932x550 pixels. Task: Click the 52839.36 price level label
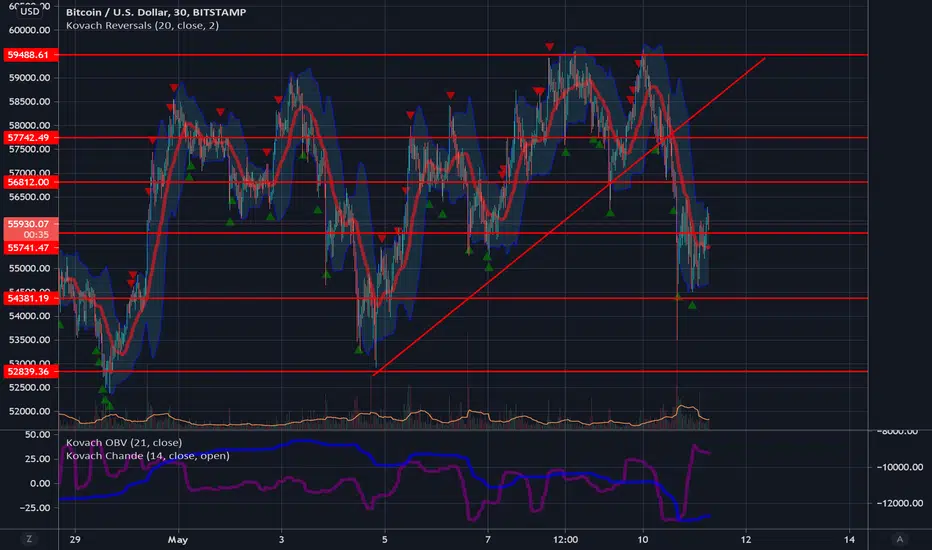click(31, 372)
